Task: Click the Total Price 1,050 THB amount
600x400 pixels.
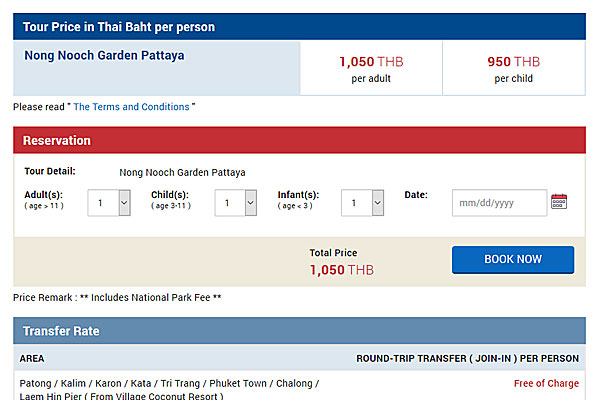Action: pyautogui.click(x=342, y=270)
